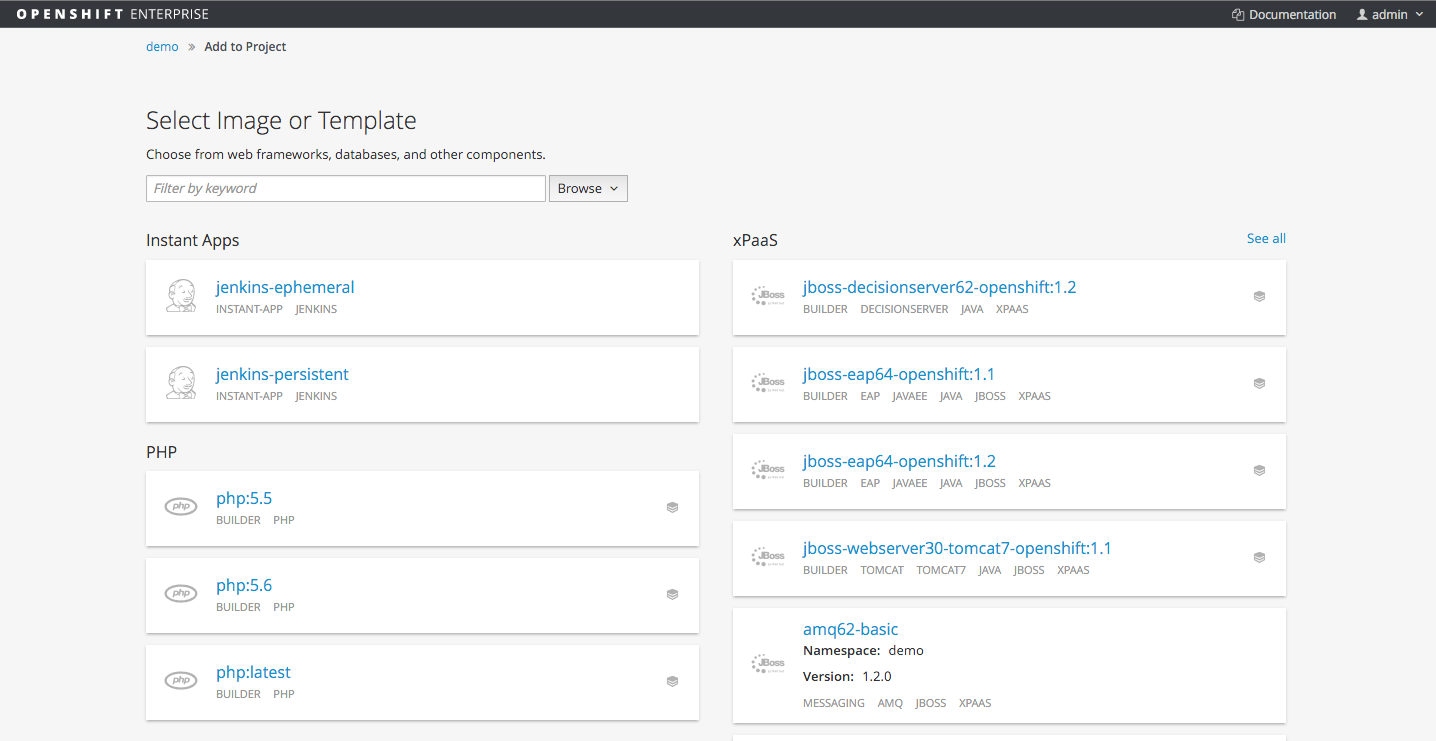Screen dimensions: 1436x741
Task: Click the xPaaS section heading
Action: pos(755,240)
